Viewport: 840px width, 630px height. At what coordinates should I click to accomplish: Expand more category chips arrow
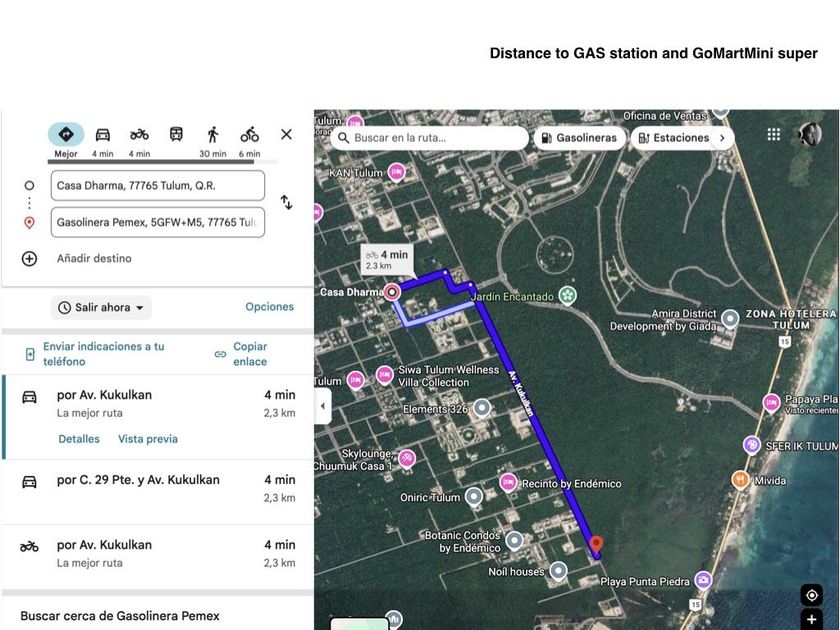coord(722,138)
